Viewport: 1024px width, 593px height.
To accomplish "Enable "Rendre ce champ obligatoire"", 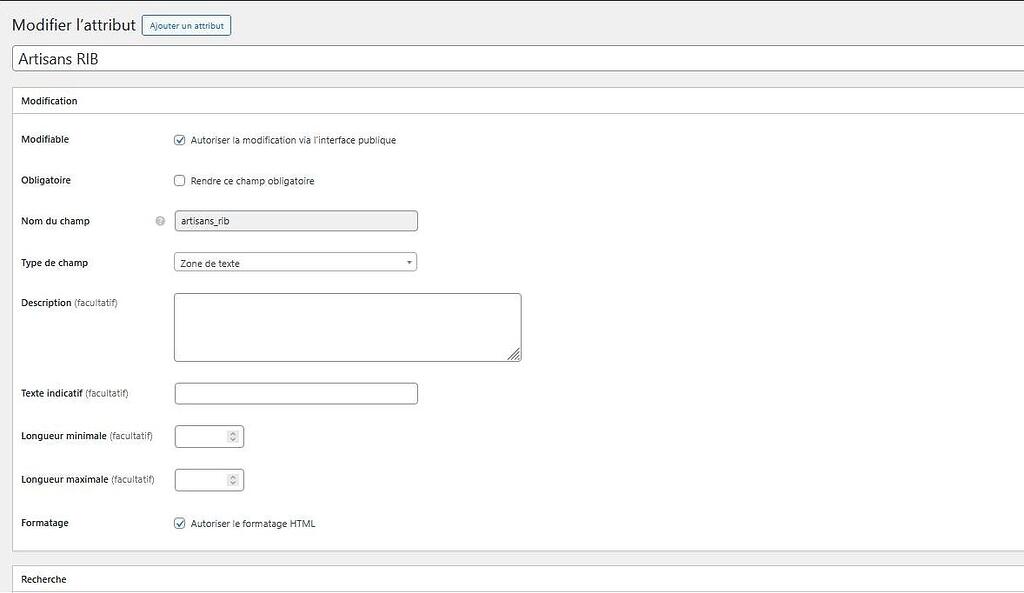I will (179, 180).
